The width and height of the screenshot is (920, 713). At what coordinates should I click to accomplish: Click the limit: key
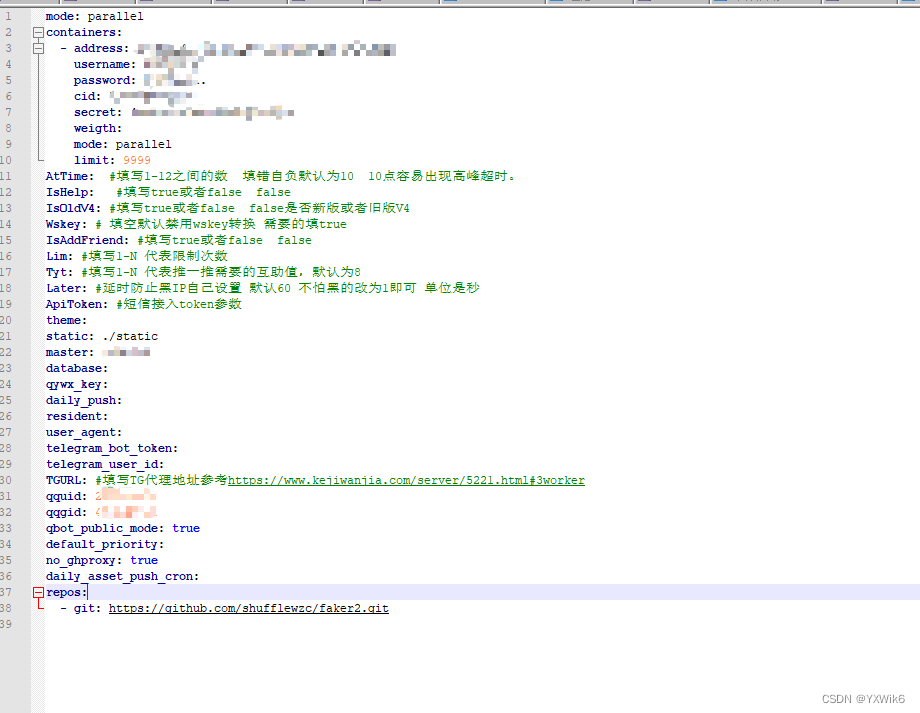click(94, 160)
